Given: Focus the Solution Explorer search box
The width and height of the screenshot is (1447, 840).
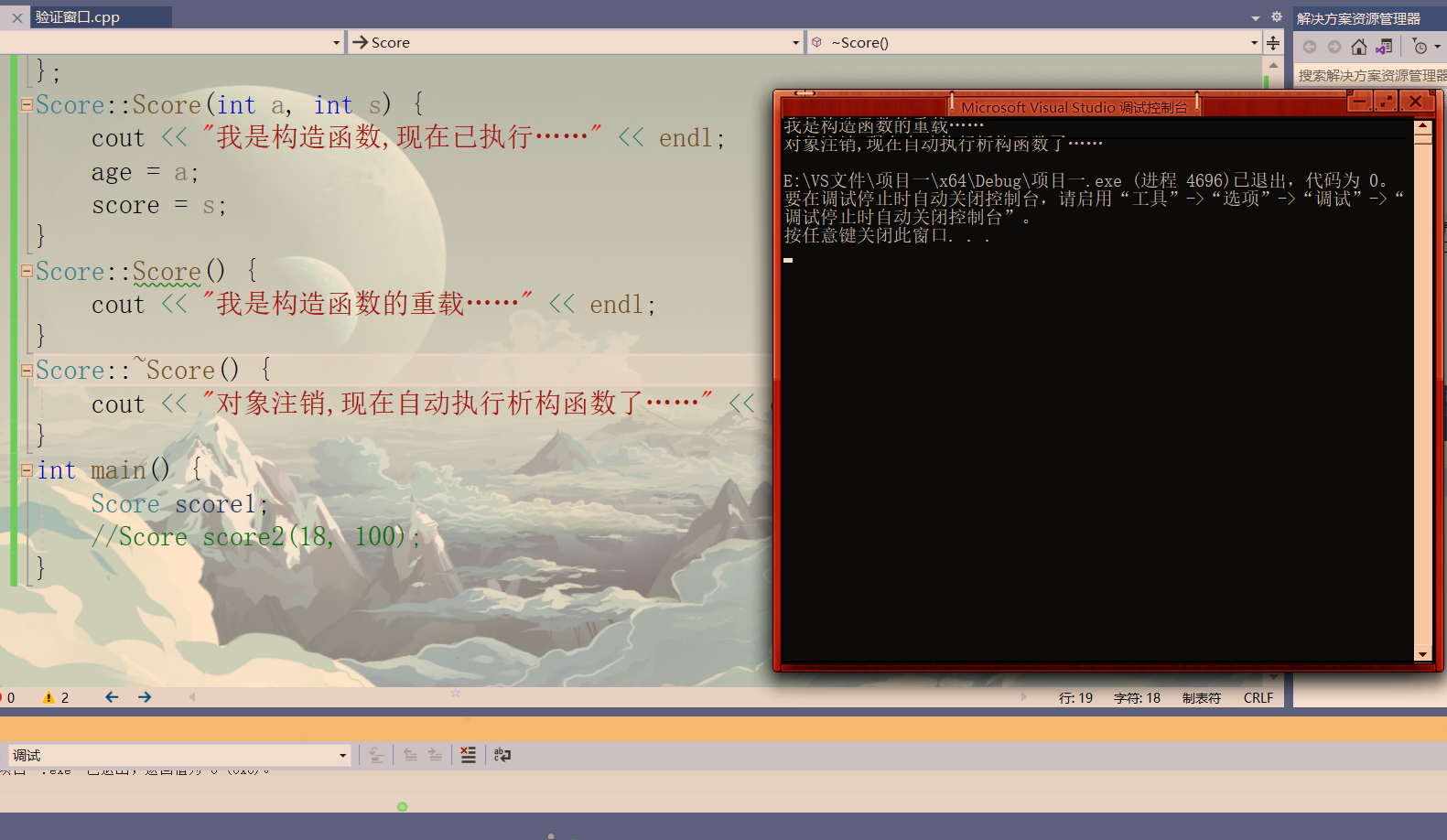Looking at the screenshot, I should [1371, 75].
